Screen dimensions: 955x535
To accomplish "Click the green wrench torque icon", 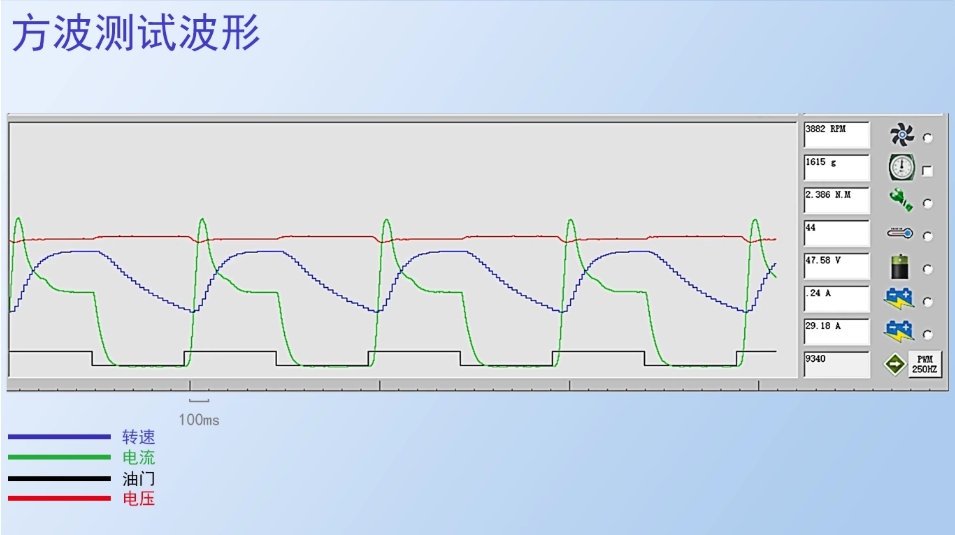I will [x=902, y=201].
